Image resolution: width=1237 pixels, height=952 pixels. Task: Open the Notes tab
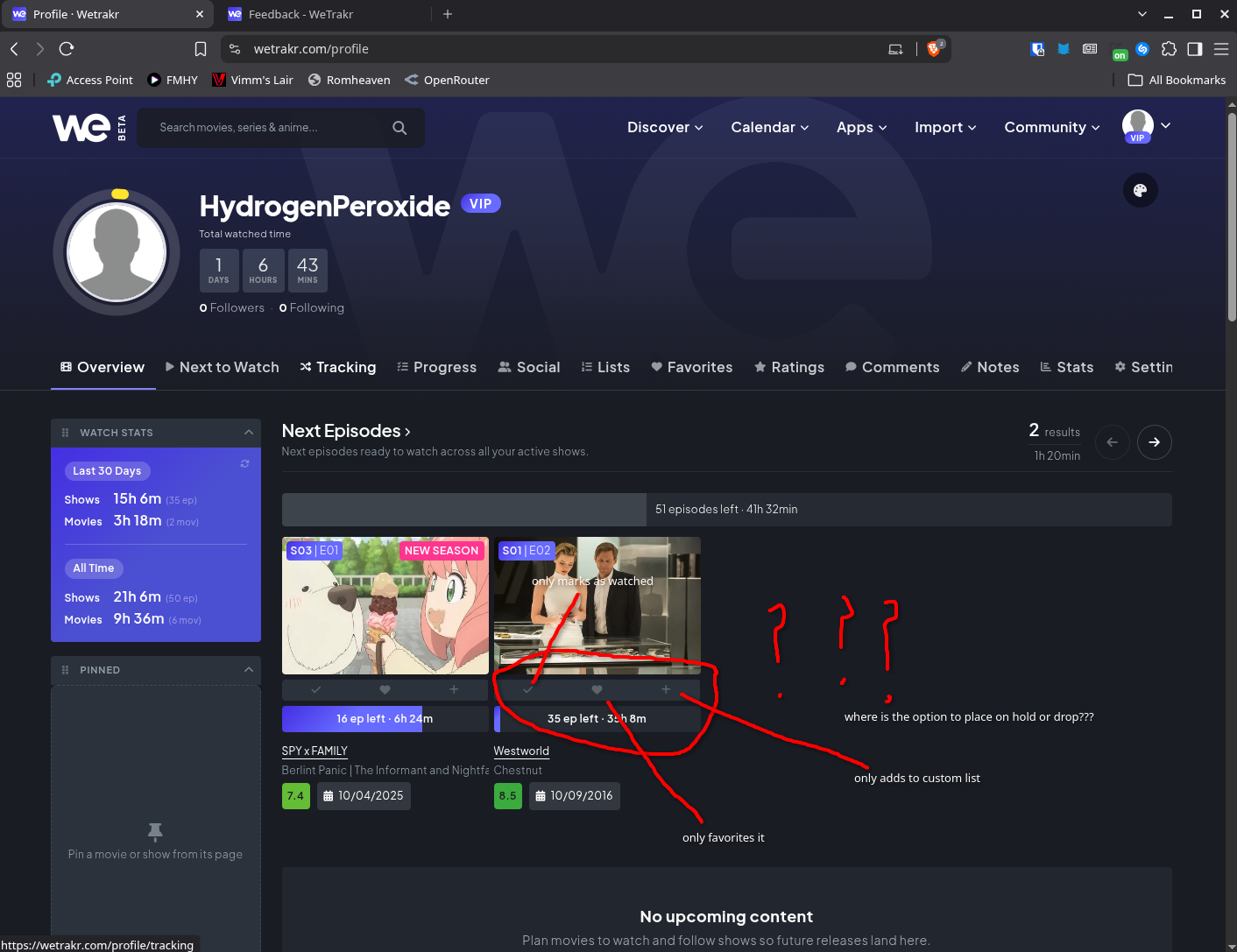click(990, 367)
